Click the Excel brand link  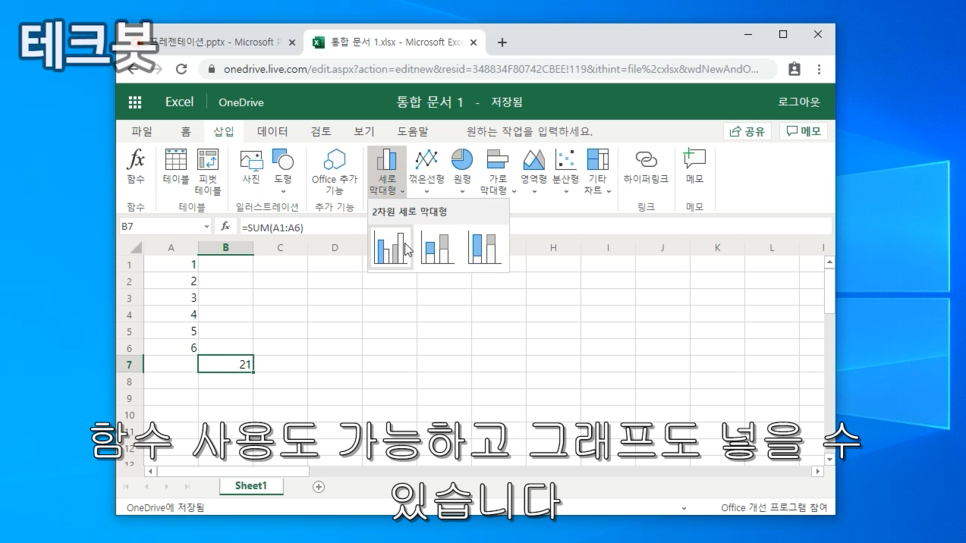pos(179,102)
